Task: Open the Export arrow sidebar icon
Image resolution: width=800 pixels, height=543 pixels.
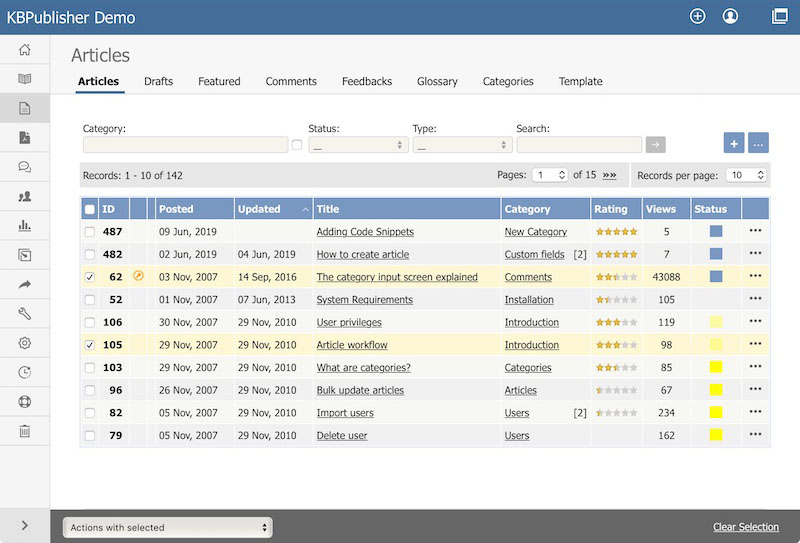Action: click(24, 284)
